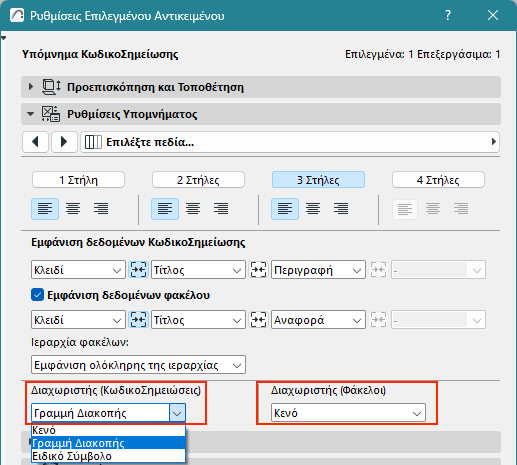Click the Archicad app icon in title bar
Screen dimensions: 517x465
tap(17, 15)
